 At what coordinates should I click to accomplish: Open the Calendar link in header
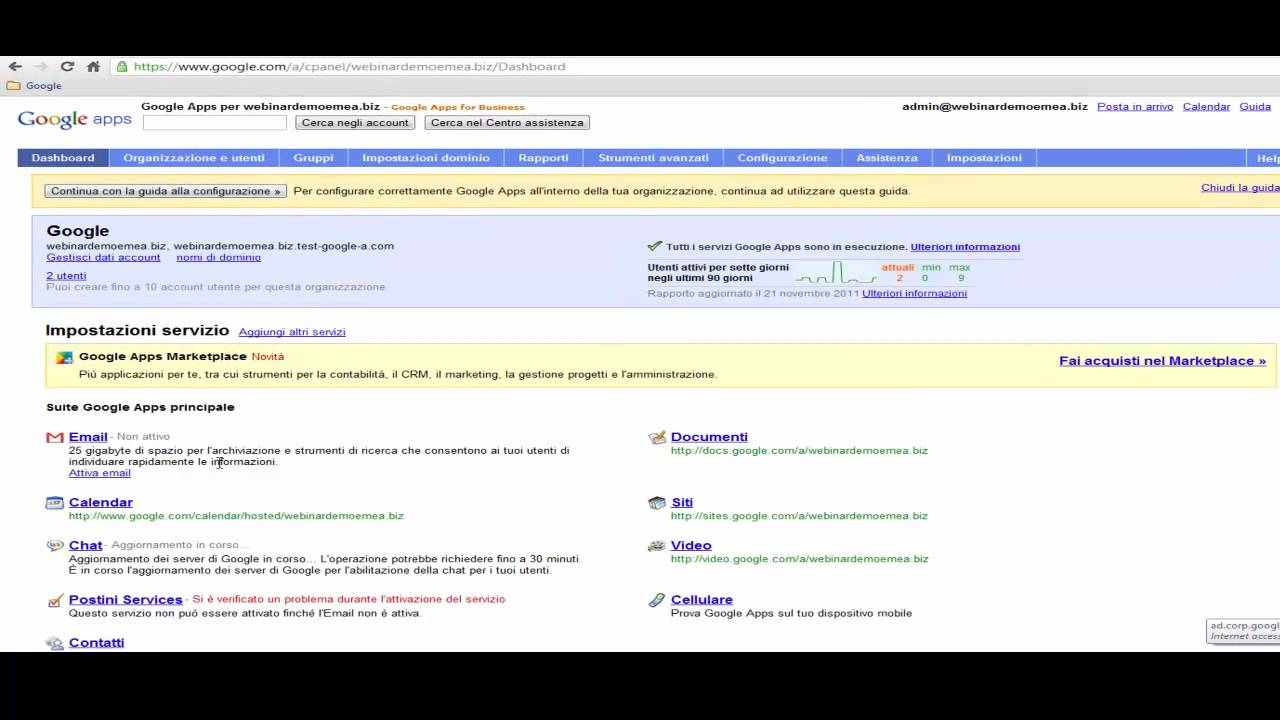point(1206,106)
